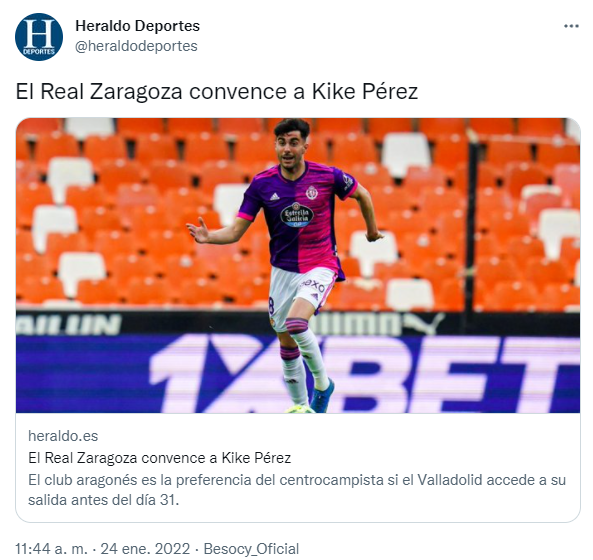Click the LaLiga sleeve patch on the shirt
The height and width of the screenshot is (560, 593).
tap(348, 181)
